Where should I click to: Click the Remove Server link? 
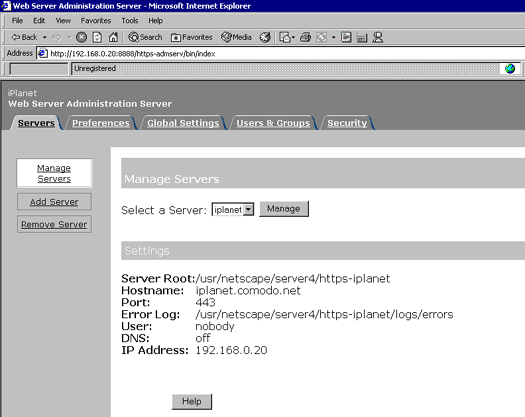click(x=54, y=224)
